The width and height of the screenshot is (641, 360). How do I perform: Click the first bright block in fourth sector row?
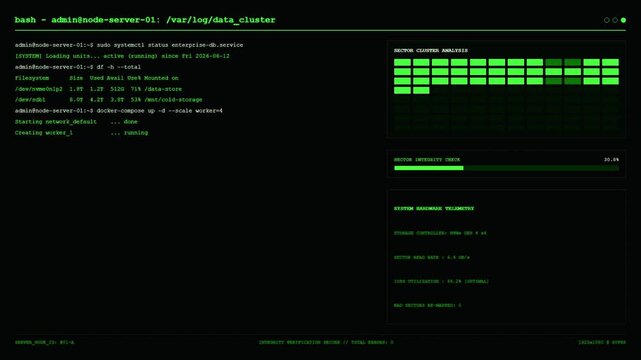402,90
